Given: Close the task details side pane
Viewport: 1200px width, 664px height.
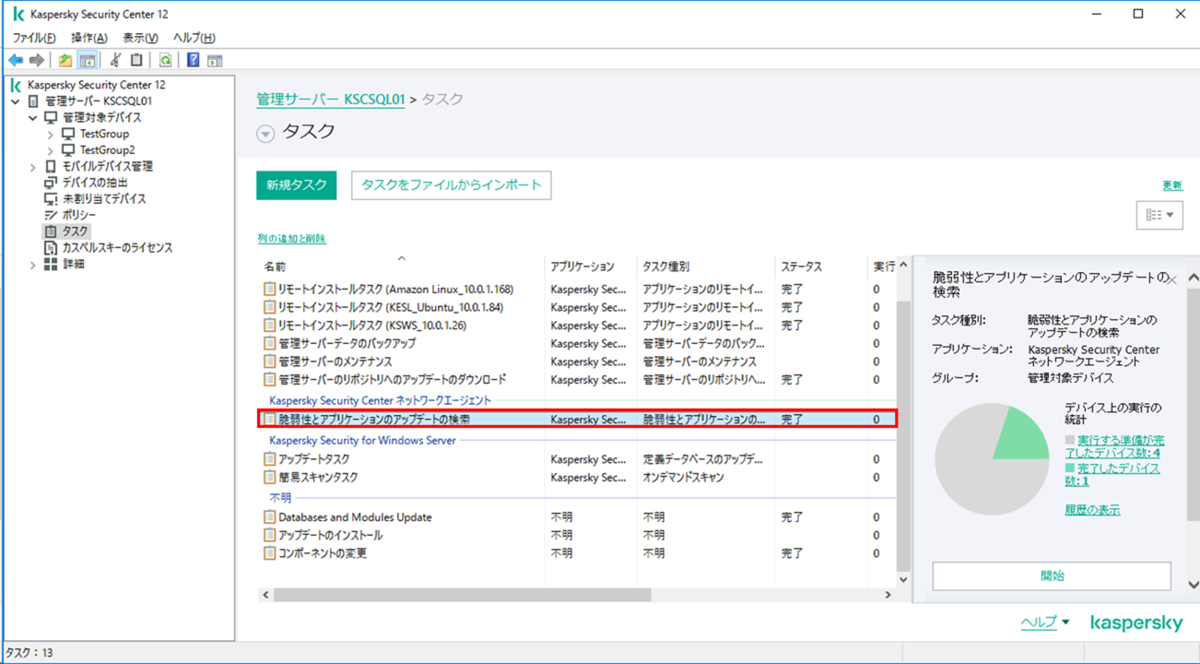Looking at the screenshot, I should [x=1172, y=280].
